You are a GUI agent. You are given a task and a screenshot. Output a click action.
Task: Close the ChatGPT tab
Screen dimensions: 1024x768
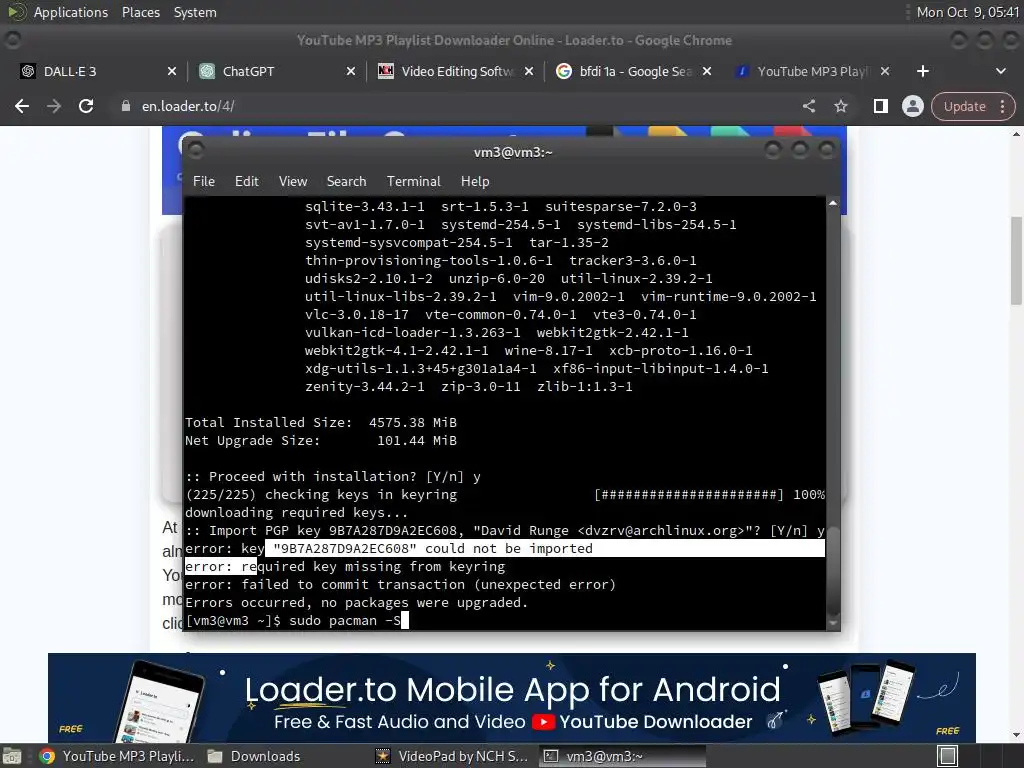coord(351,71)
